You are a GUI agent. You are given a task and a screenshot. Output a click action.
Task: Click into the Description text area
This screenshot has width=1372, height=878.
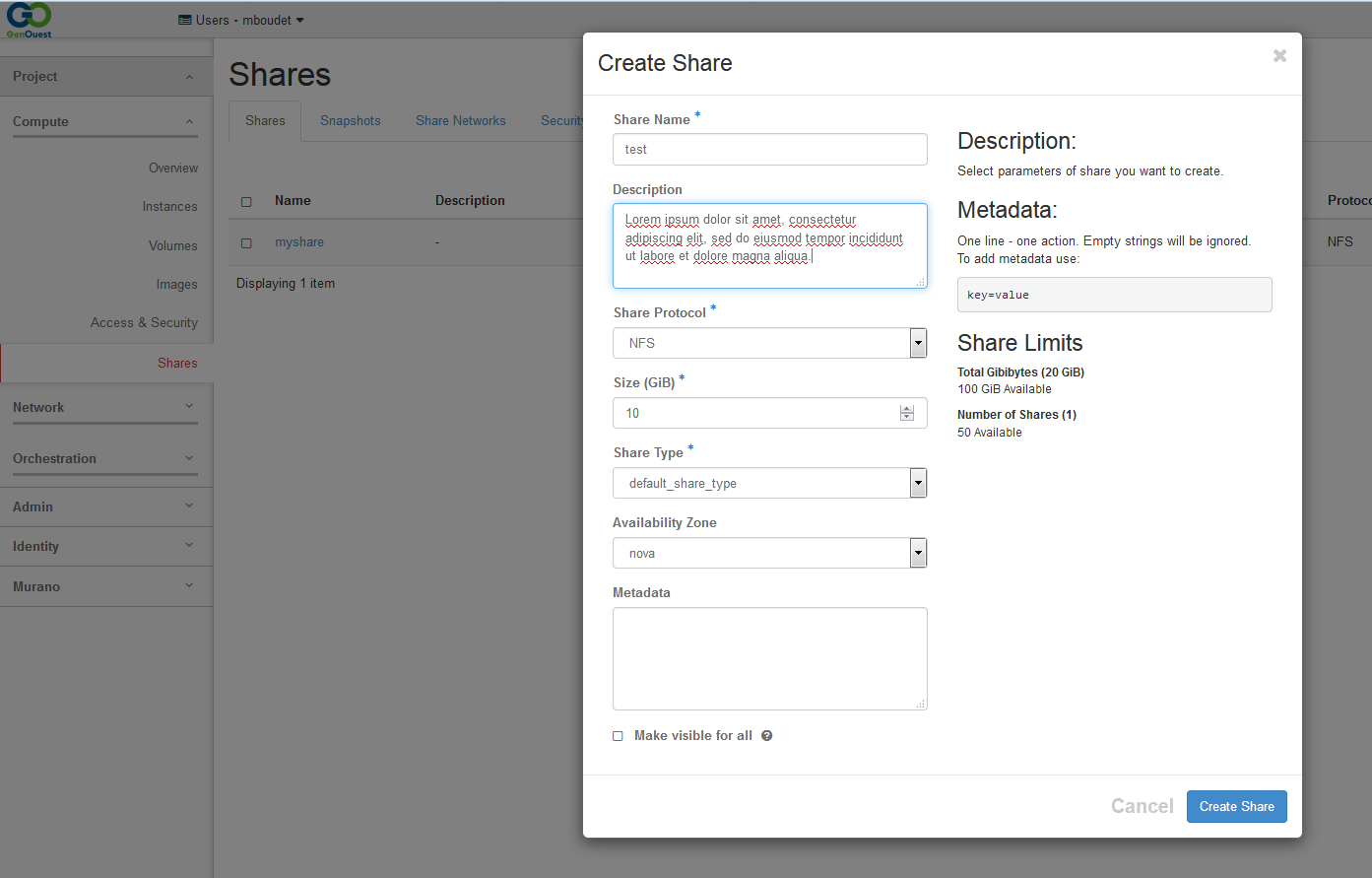(770, 245)
